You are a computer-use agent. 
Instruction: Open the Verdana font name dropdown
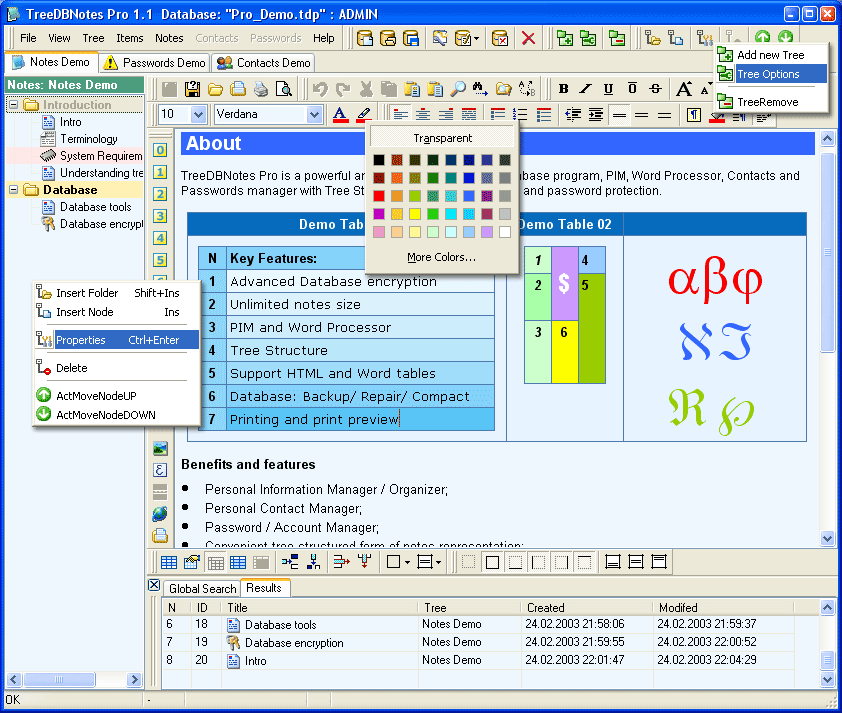tap(314, 114)
